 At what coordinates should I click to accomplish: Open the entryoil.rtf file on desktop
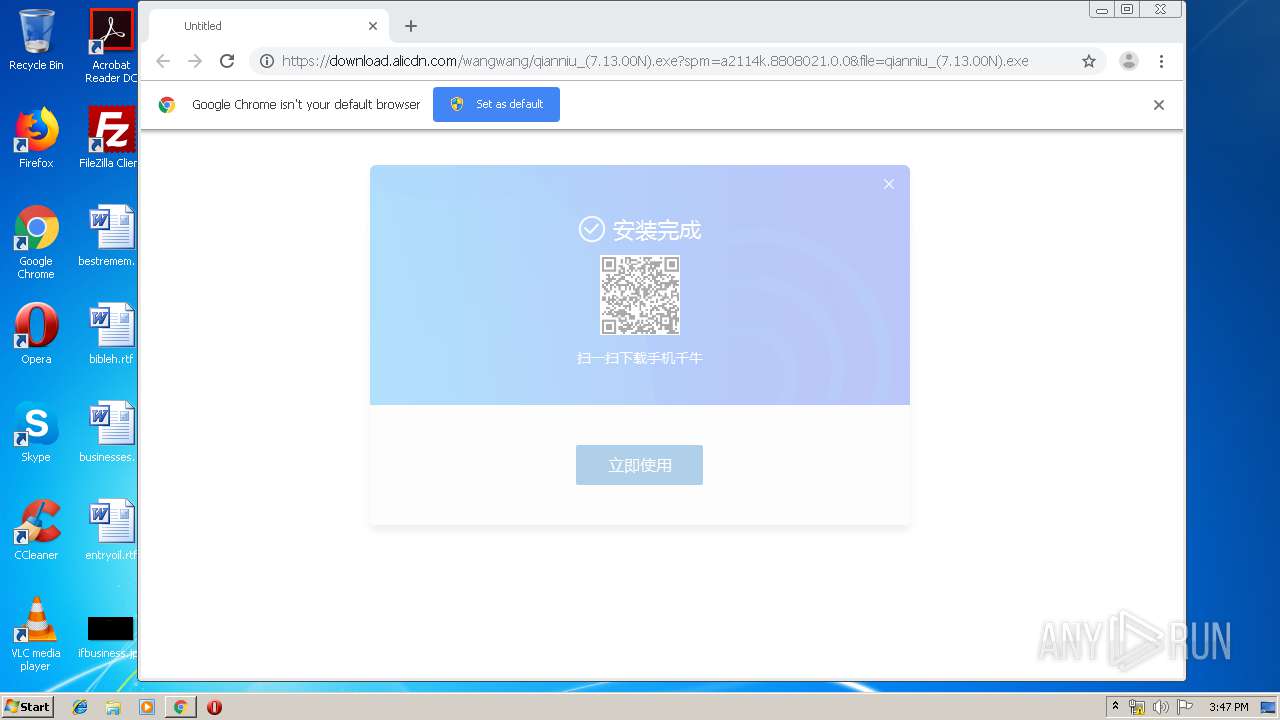coord(111,529)
